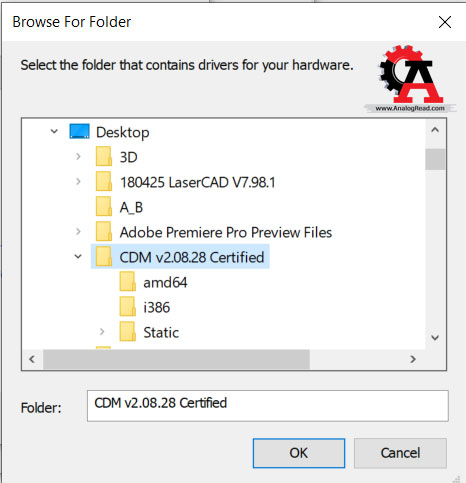The height and width of the screenshot is (483, 466).
Task: Select the amd64 folder label
Action: (165, 283)
